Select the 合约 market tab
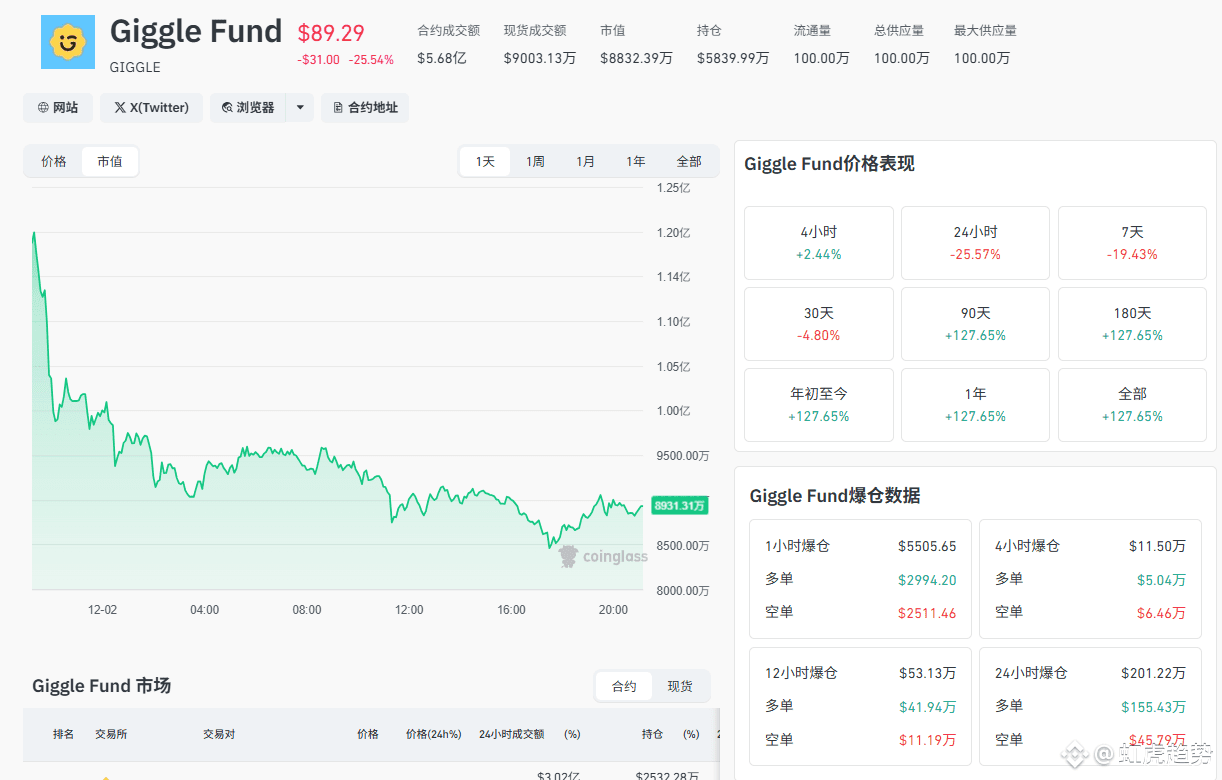 tap(624, 686)
